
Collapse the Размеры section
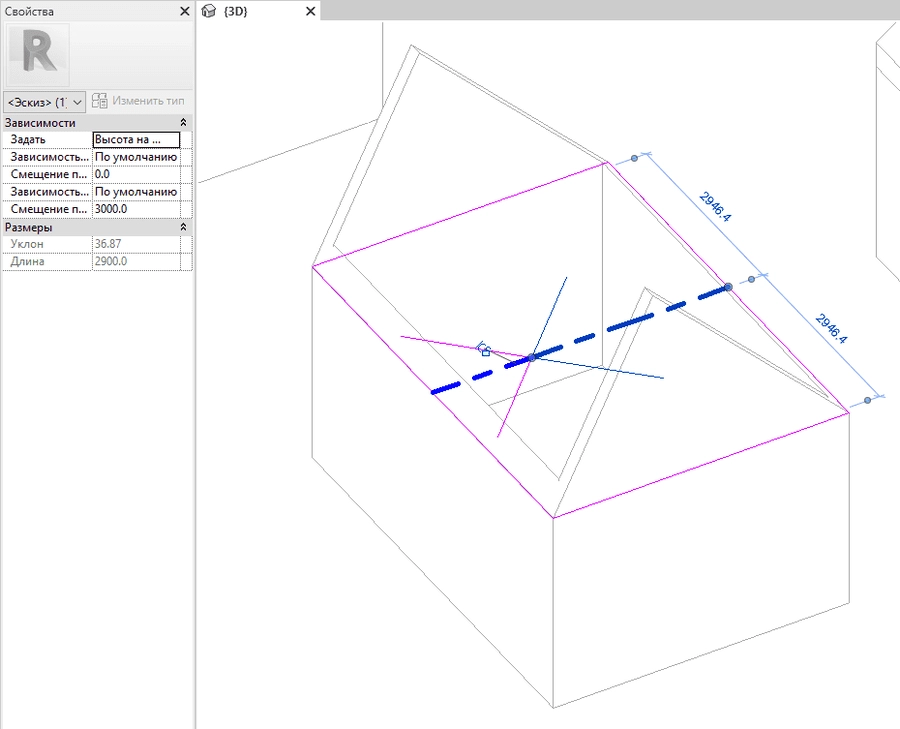(x=183, y=227)
